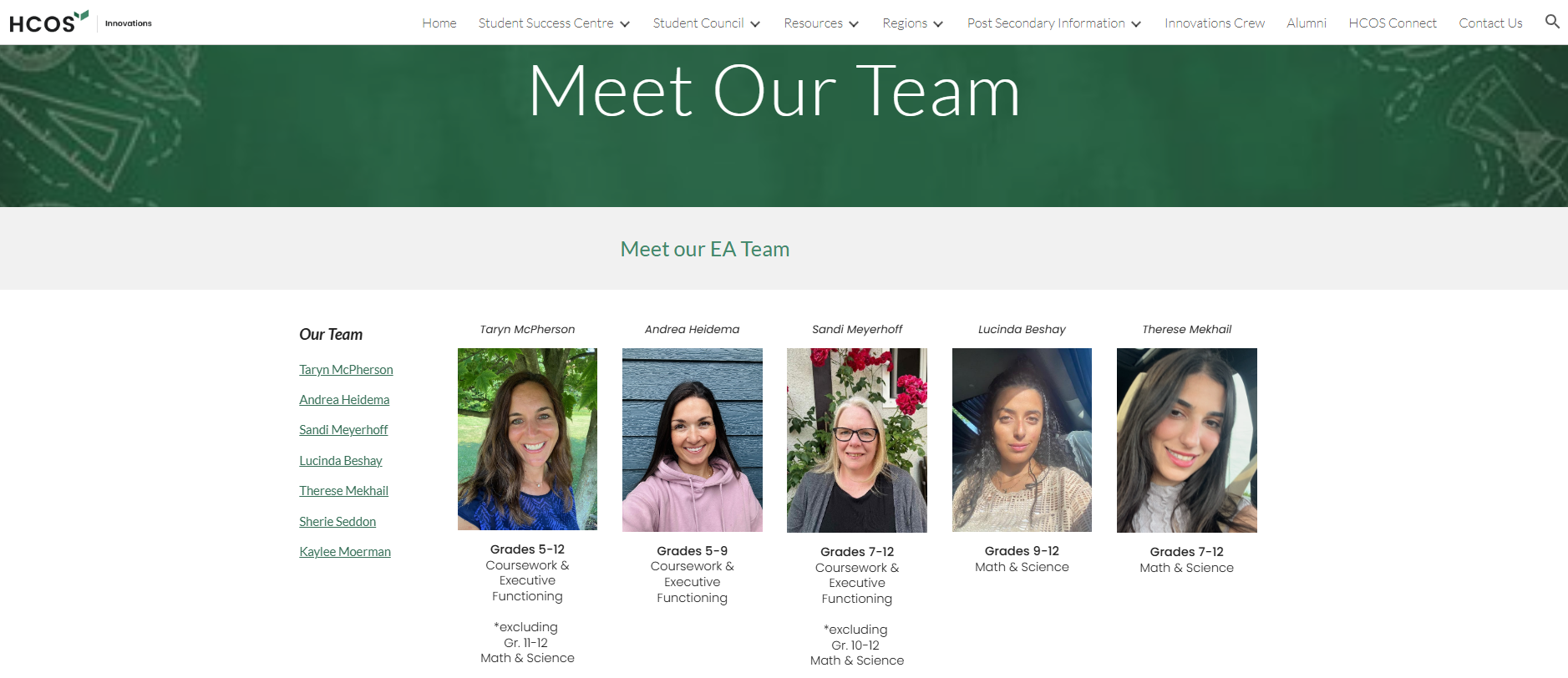This screenshot has width=1568, height=678.
Task: Open HCOS Connect in navigation
Action: (1393, 23)
